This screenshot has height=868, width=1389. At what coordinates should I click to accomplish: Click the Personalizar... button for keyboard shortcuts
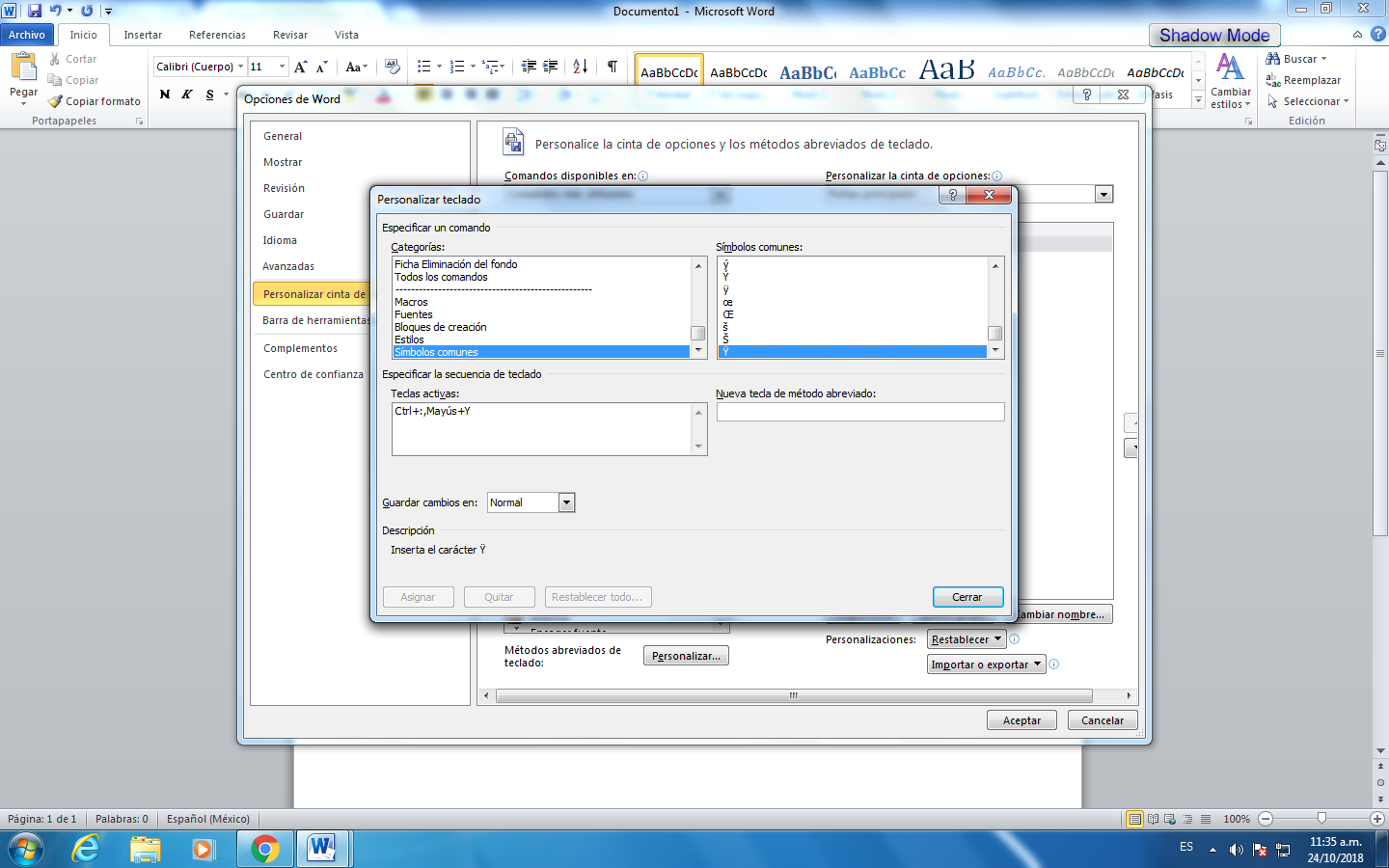coord(686,655)
